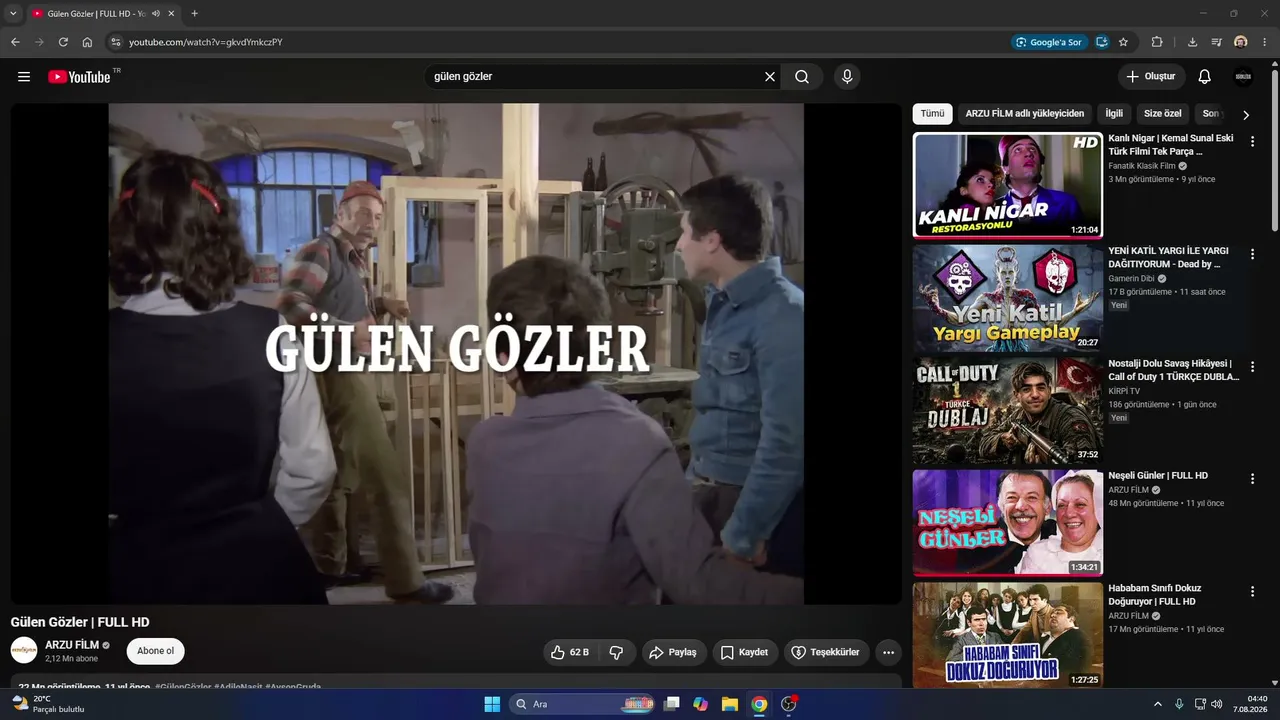Start voice search with the microphone

[x=847, y=77]
